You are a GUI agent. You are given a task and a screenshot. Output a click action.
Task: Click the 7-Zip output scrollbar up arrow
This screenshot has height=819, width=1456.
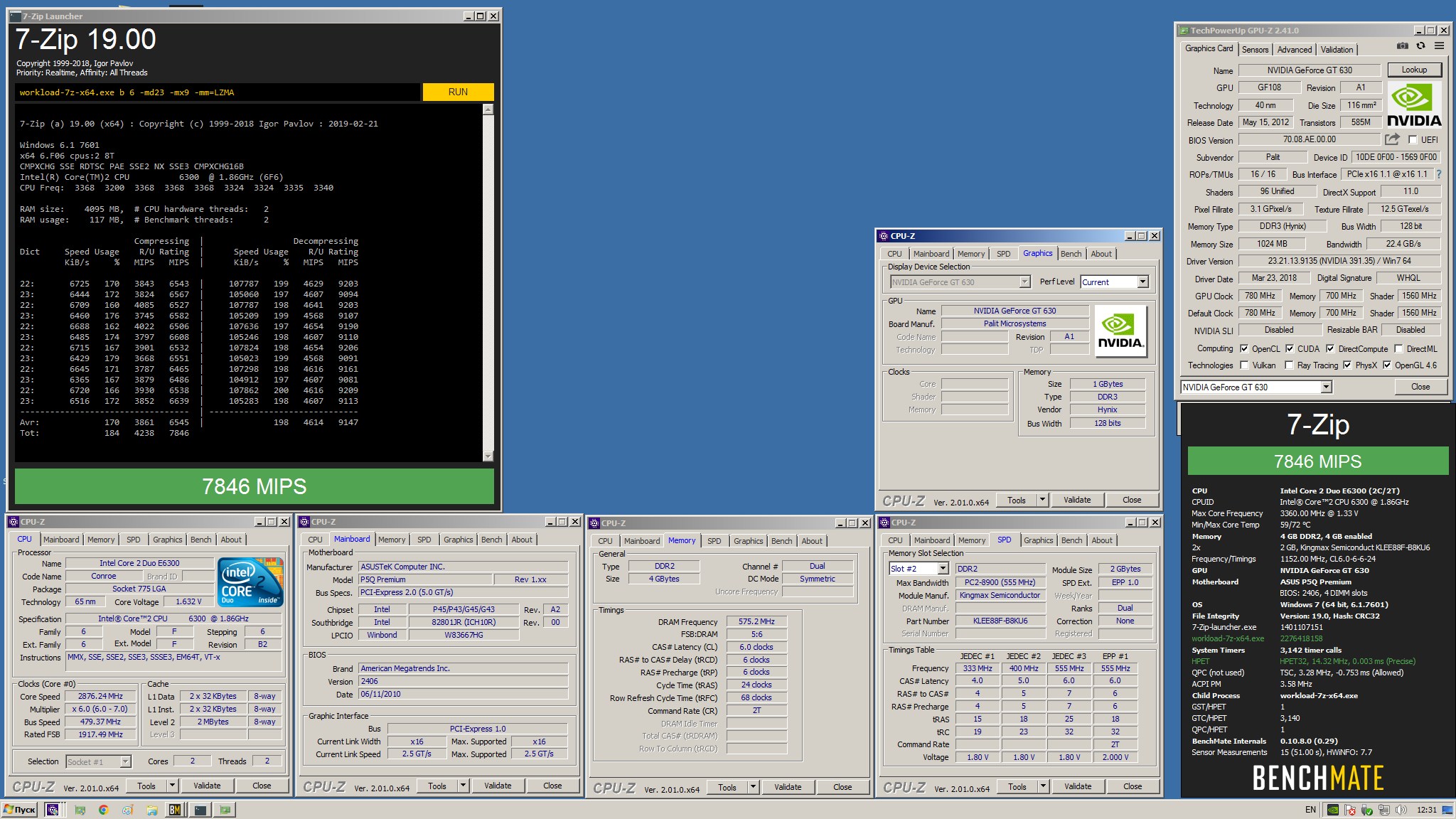click(x=488, y=109)
